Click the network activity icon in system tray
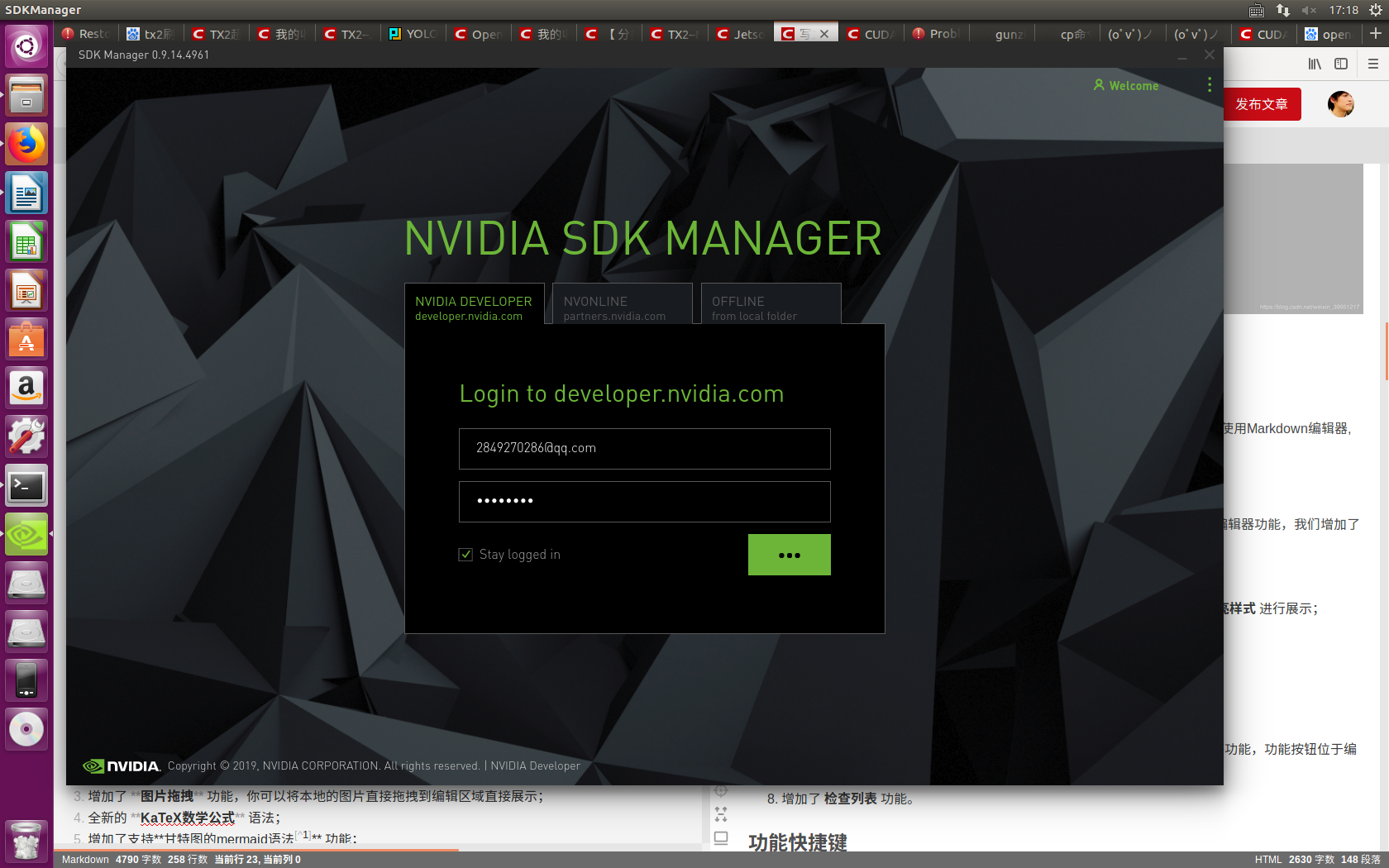Viewport: 1389px width, 868px height. click(1282, 10)
